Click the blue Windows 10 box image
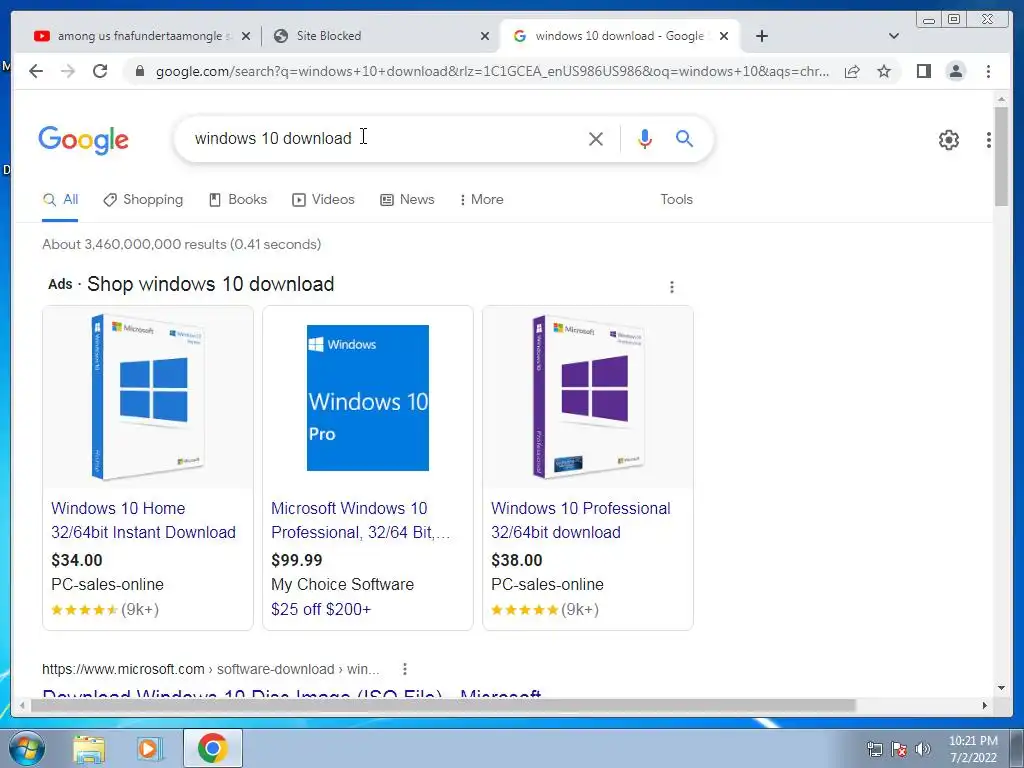The width and height of the screenshot is (1024, 768). (x=148, y=397)
